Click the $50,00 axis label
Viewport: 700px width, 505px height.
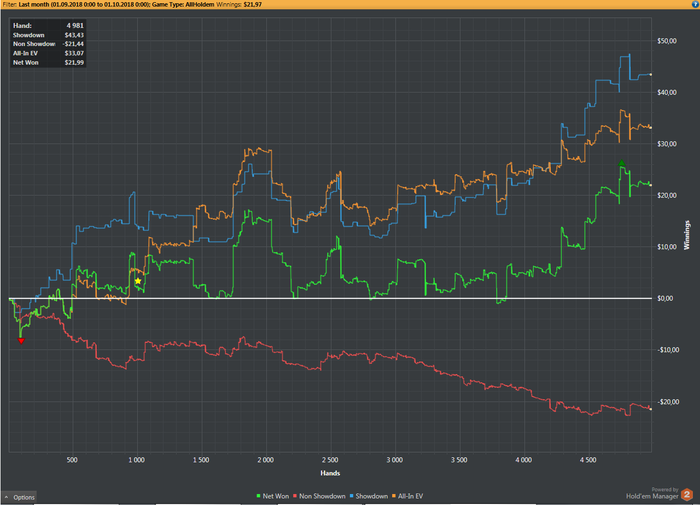click(x=667, y=41)
